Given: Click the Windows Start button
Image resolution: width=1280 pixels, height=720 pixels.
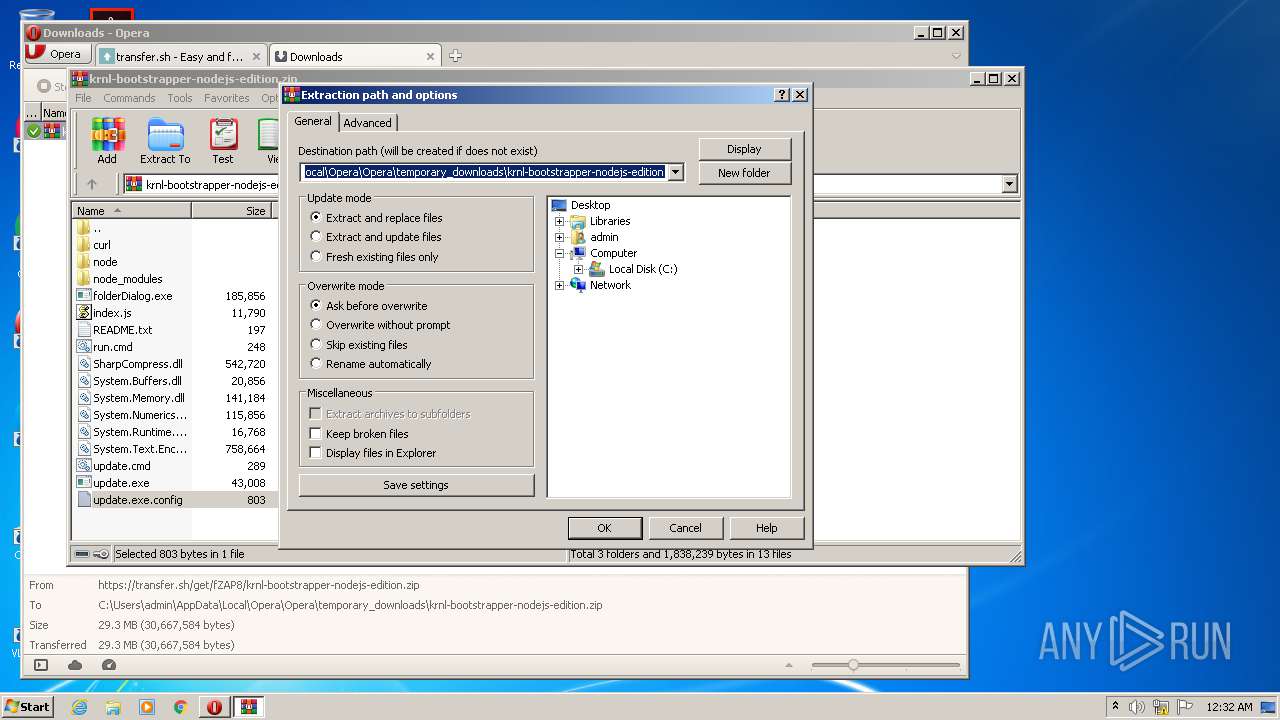Looking at the screenshot, I should tap(27, 707).
